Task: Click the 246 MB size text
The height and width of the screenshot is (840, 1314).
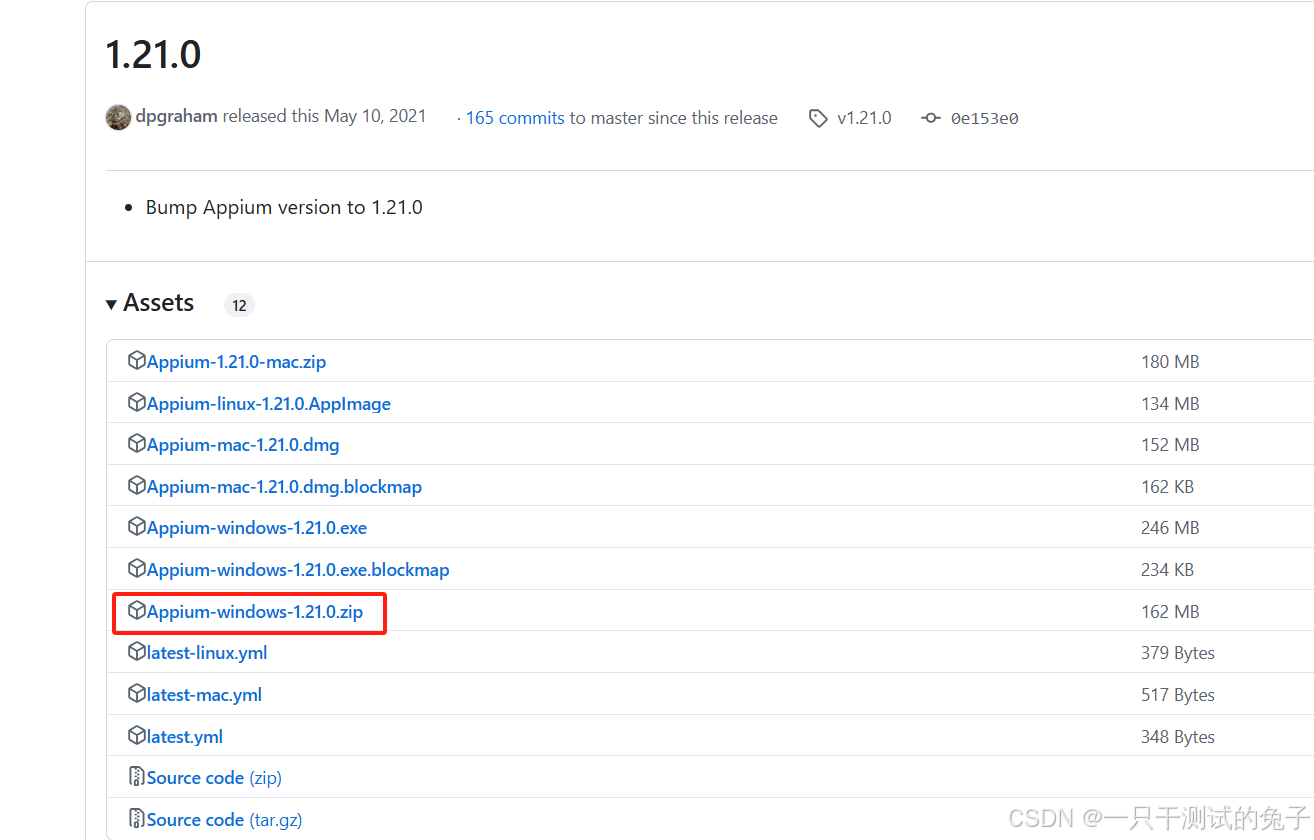Action: (1170, 528)
